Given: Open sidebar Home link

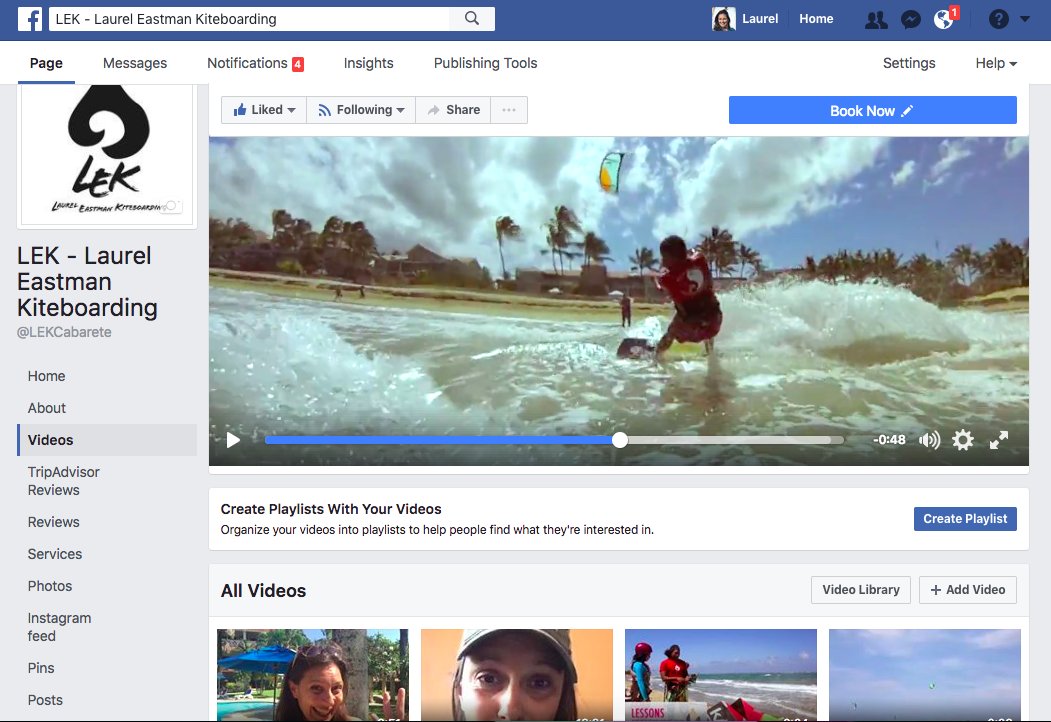Looking at the screenshot, I should pyautogui.click(x=46, y=376).
